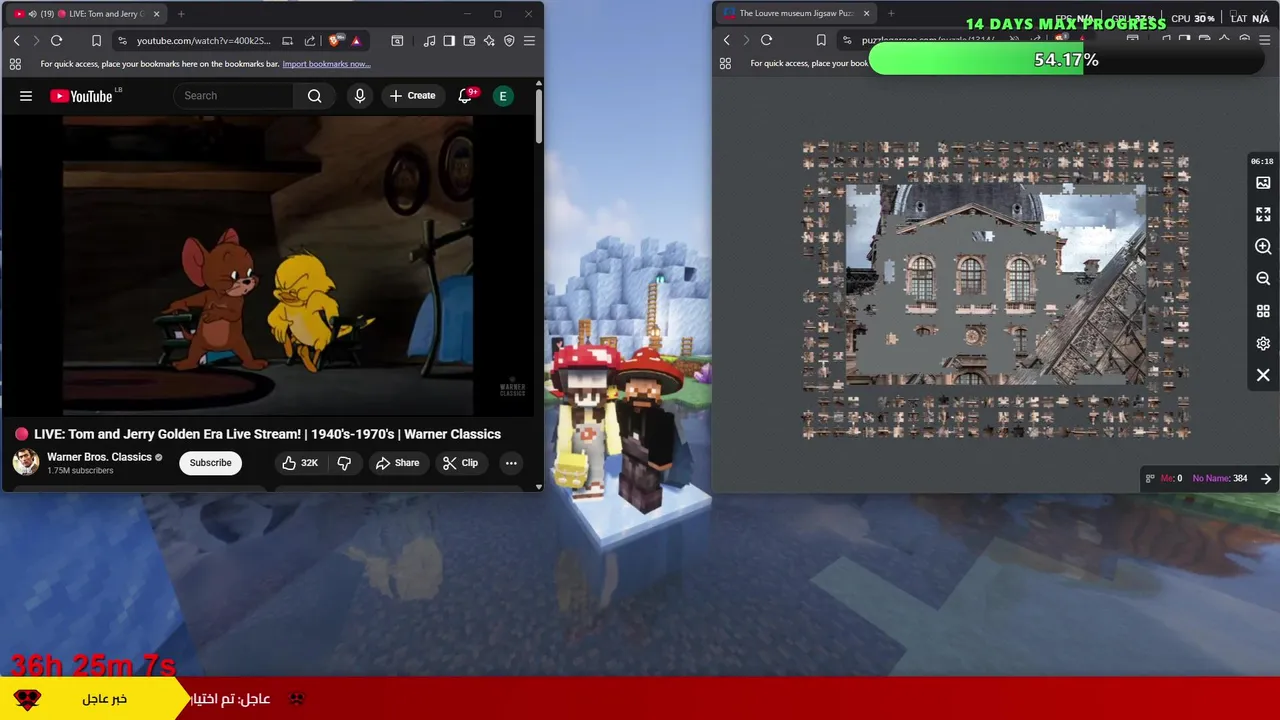Screen dimensions: 1280x720
Task: Reload the puzzle page
Action: pyautogui.click(x=767, y=40)
